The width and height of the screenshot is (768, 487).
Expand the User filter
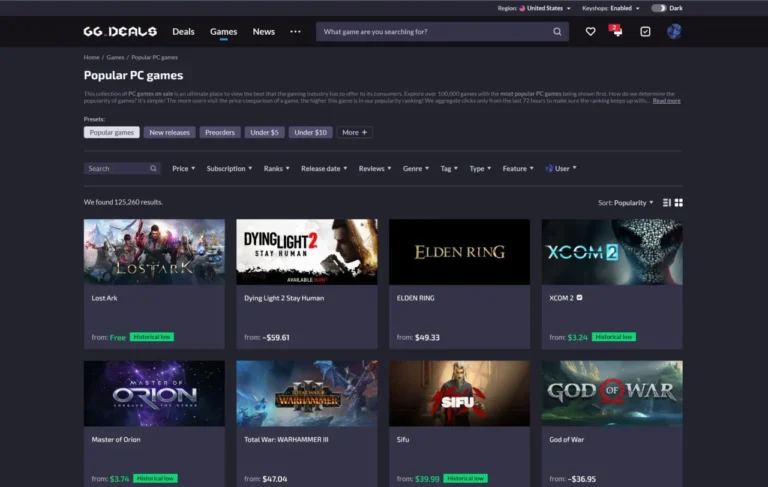tap(561, 169)
